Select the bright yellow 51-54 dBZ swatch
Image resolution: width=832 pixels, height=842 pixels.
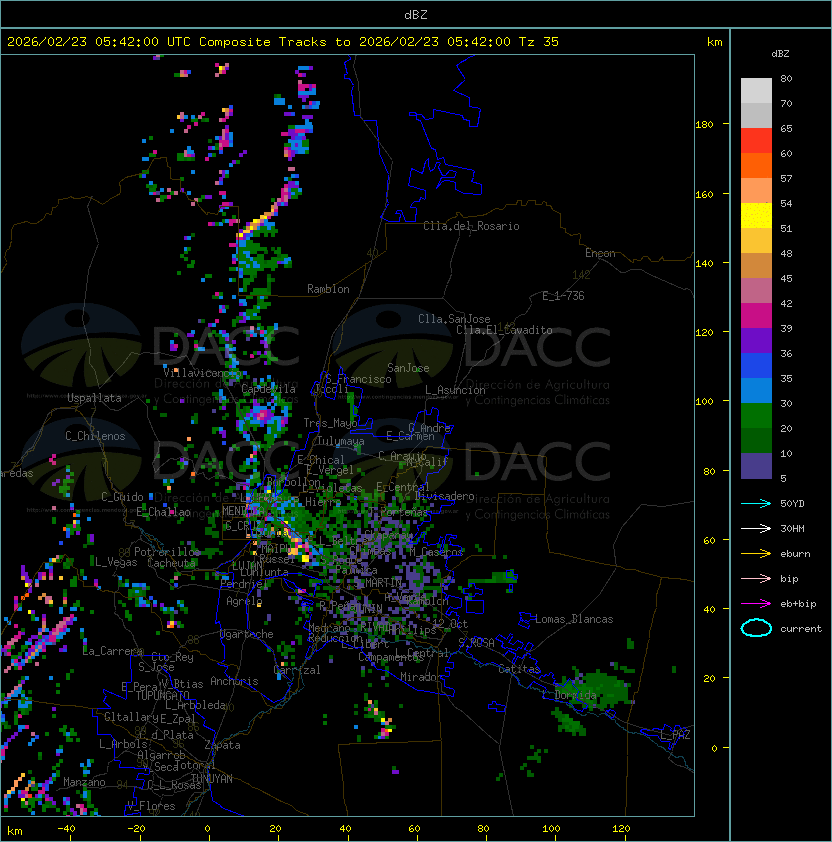[x=756, y=215]
